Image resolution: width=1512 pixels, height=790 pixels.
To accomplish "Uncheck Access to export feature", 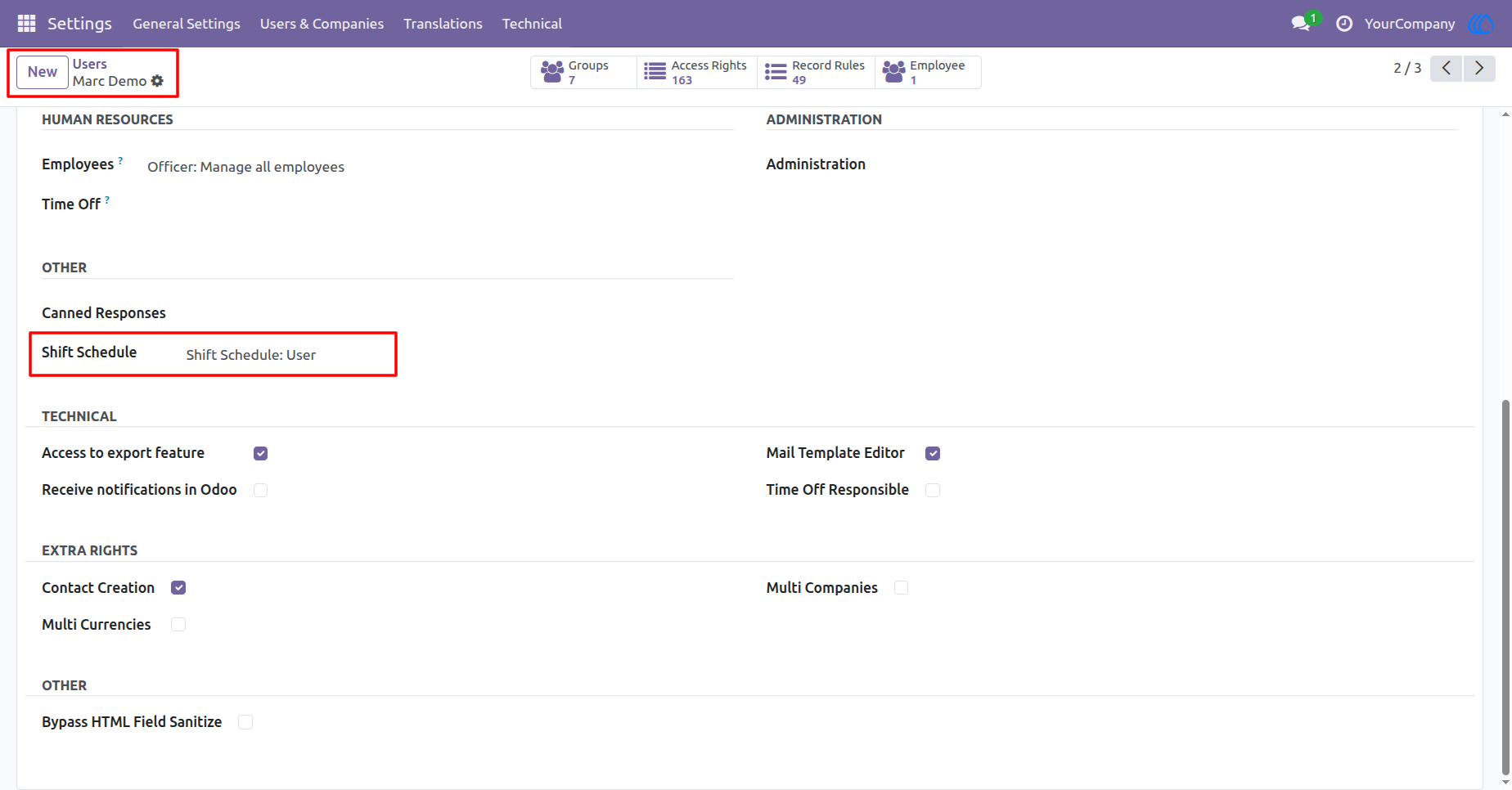I will (x=260, y=453).
